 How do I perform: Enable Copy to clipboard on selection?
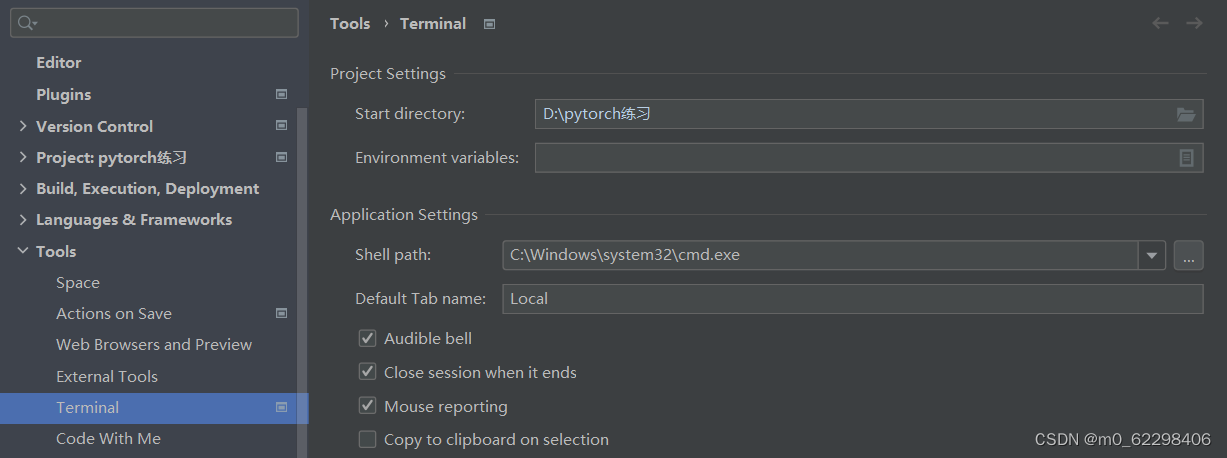click(x=367, y=439)
